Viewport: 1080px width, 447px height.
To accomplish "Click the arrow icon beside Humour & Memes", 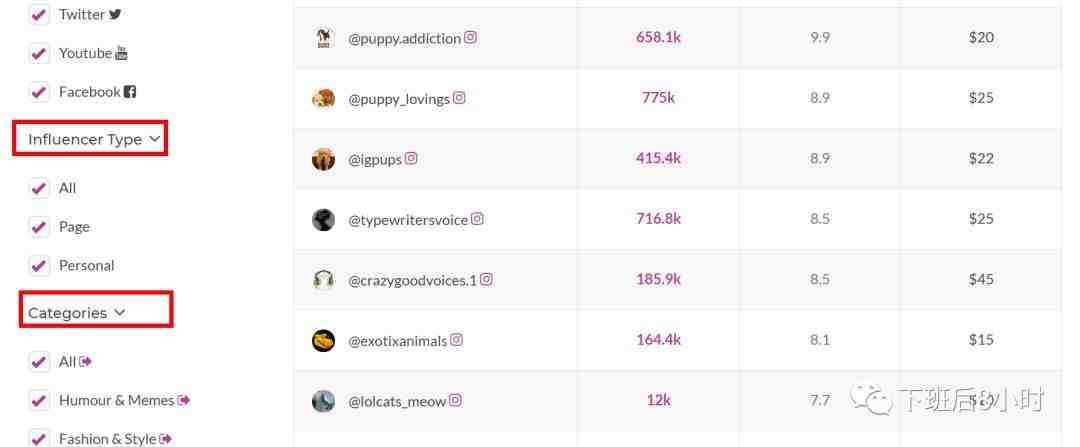I will pyautogui.click(x=184, y=400).
